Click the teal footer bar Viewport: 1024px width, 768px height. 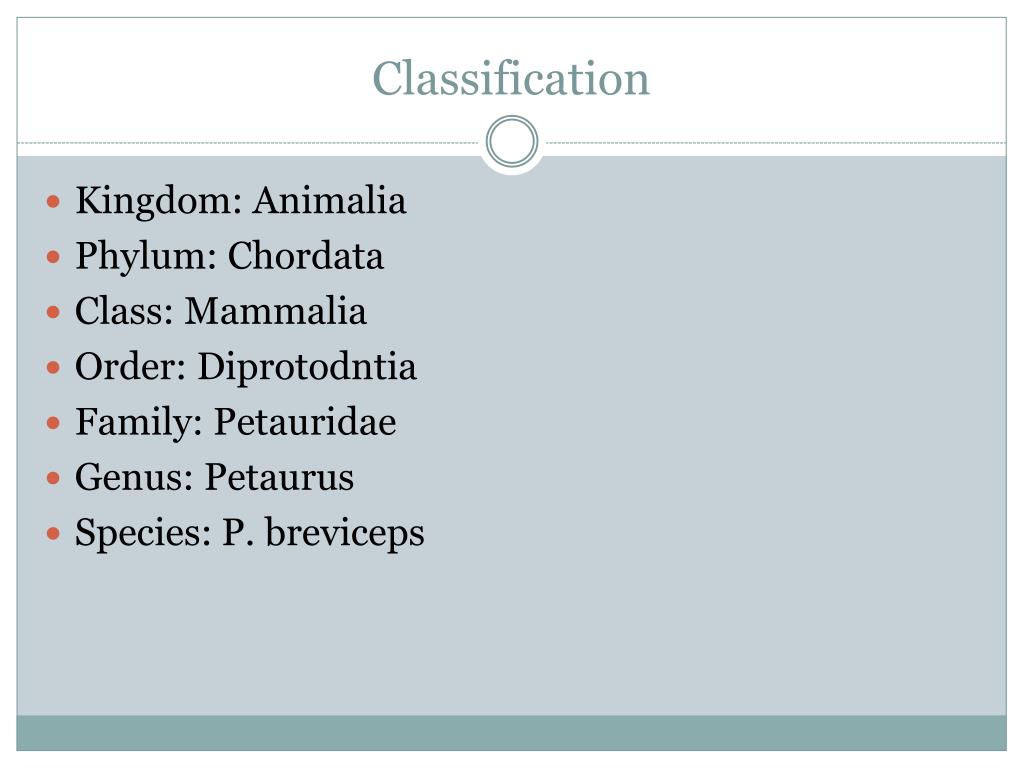click(511, 732)
